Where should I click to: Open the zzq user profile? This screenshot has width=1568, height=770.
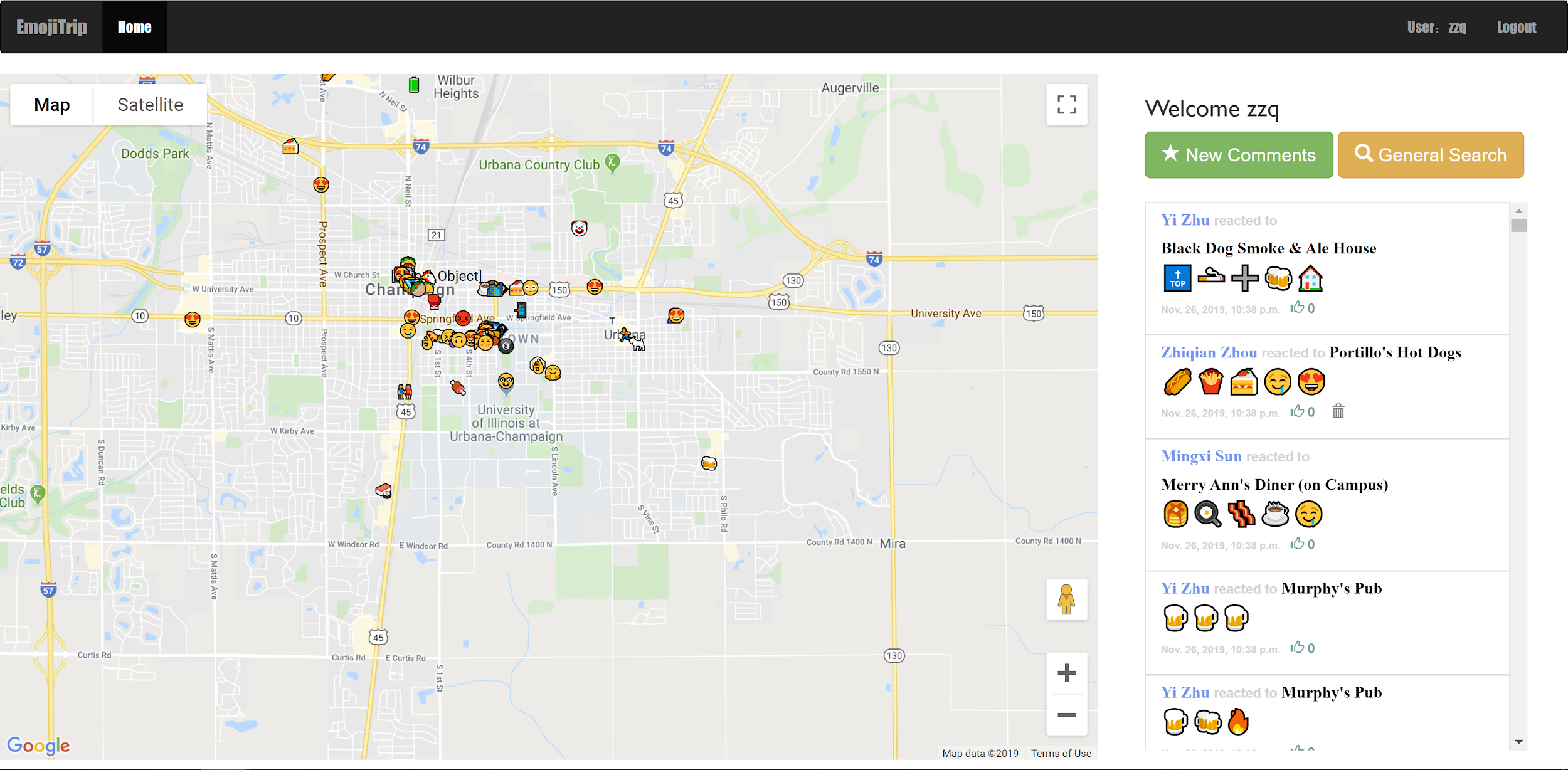click(1437, 27)
